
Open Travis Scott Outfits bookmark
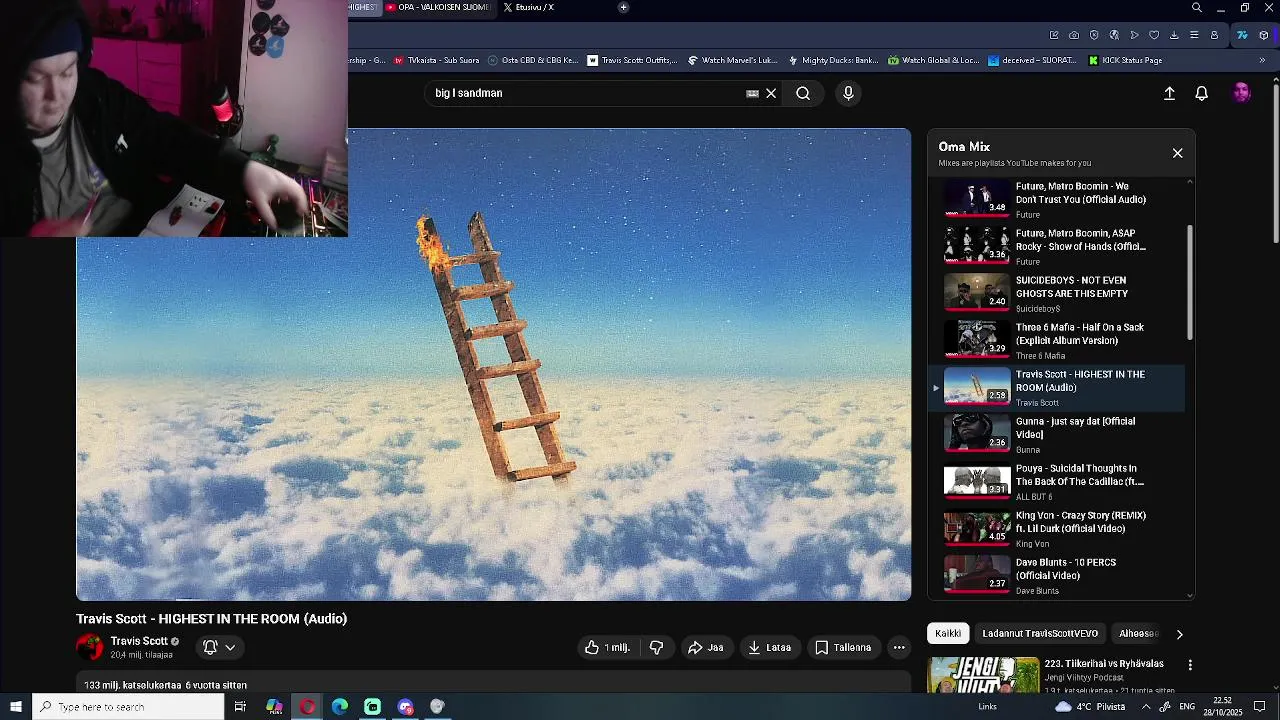pos(632,60)
